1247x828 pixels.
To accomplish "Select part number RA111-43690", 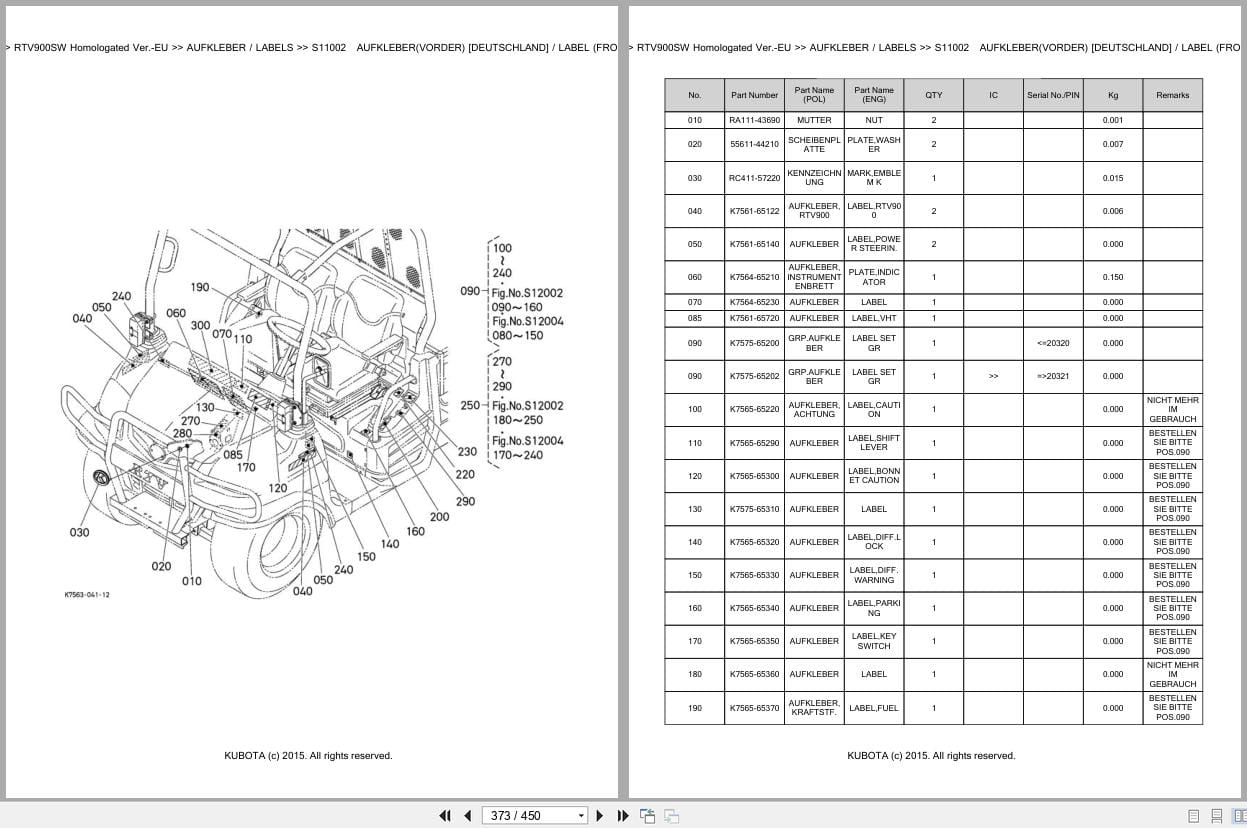I will pyautogui.click(x=754, y=120).
